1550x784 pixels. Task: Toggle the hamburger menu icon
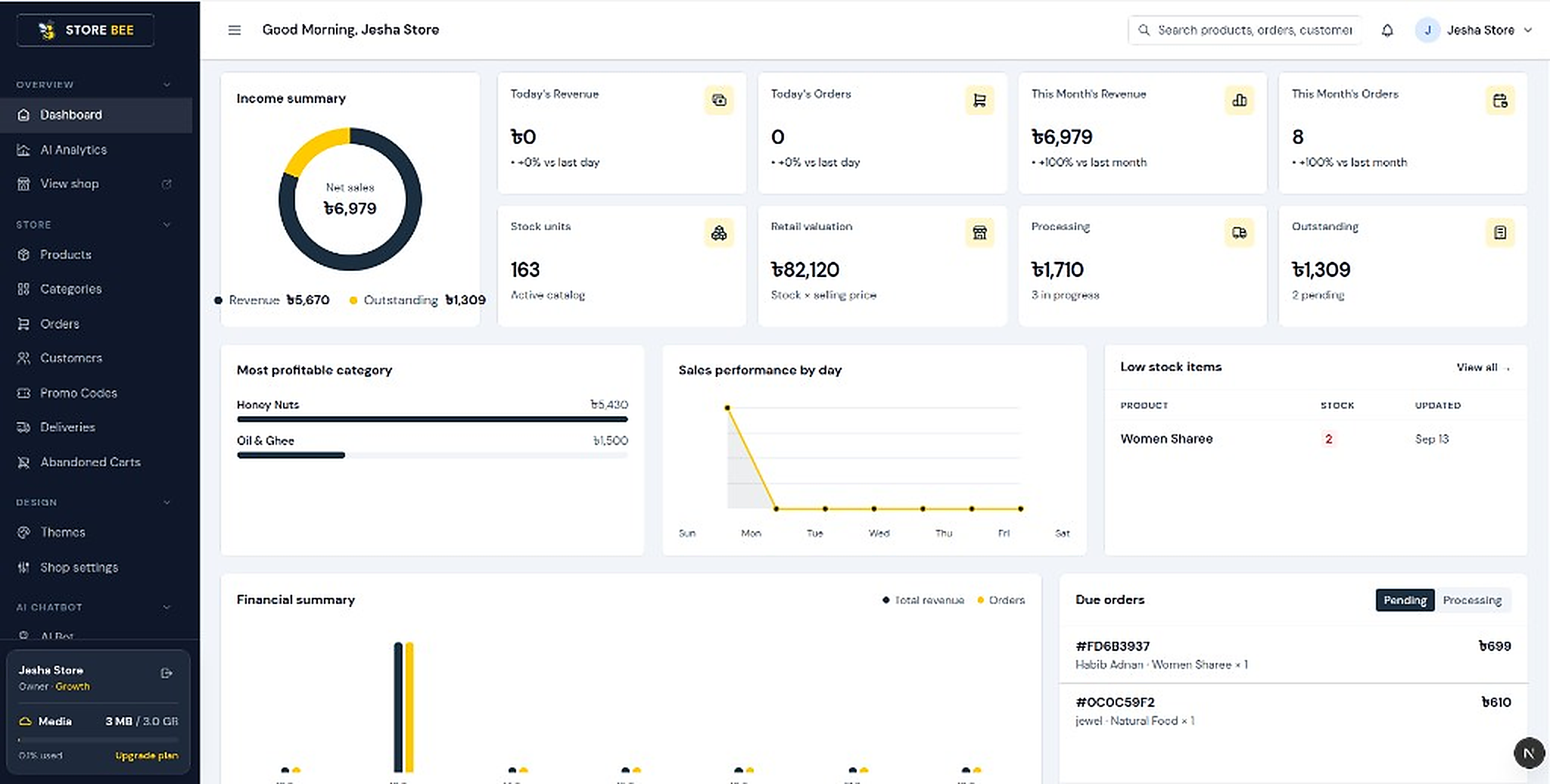click(x=235, y=30)
